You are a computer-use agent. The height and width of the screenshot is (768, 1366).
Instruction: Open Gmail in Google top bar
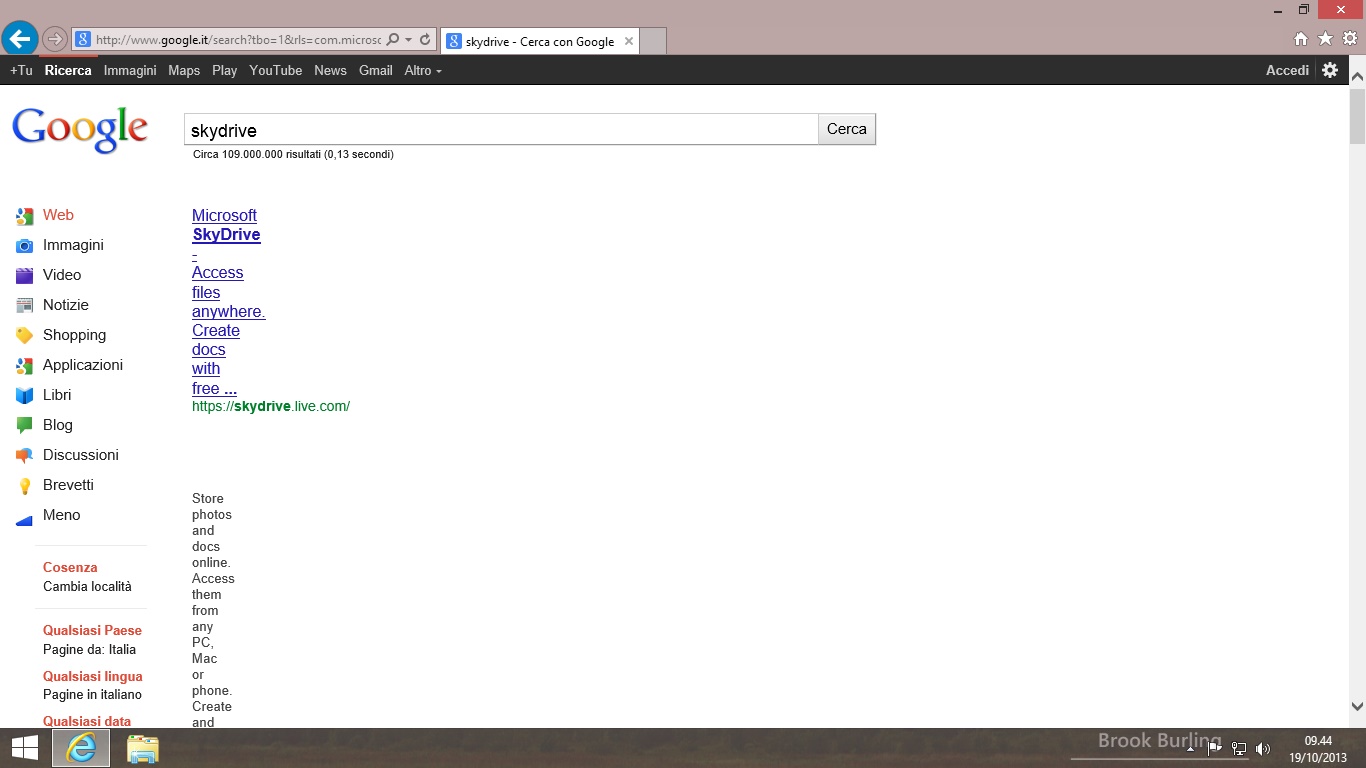pyautogui.click(x=376, y=70)
